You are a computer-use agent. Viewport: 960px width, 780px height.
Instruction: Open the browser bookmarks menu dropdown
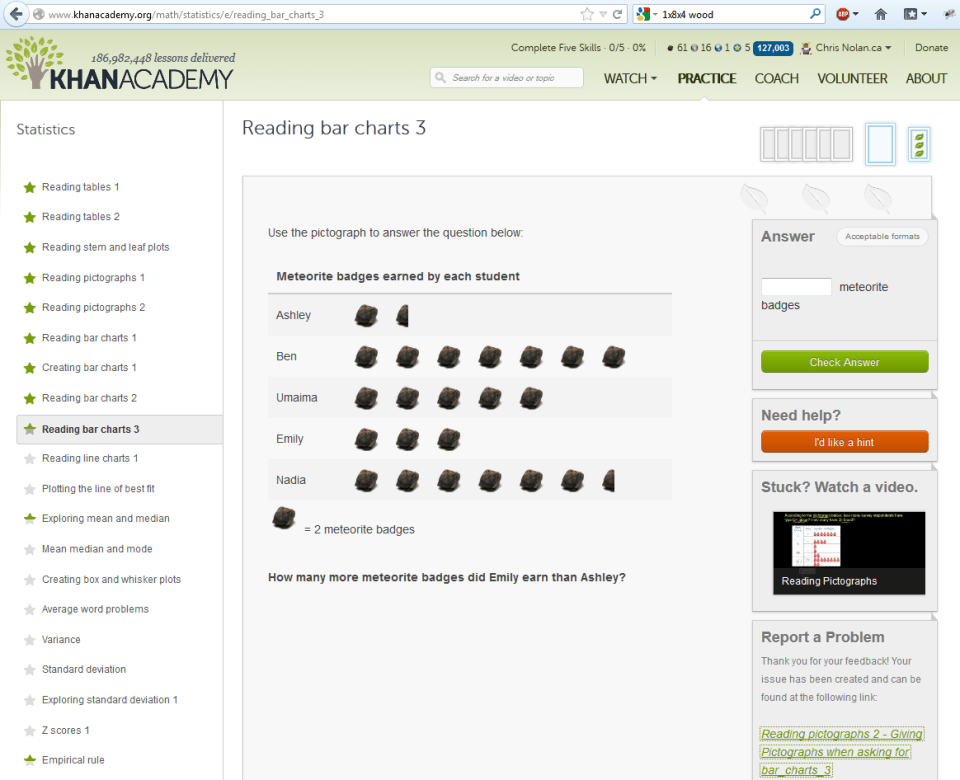click(914, 14)
